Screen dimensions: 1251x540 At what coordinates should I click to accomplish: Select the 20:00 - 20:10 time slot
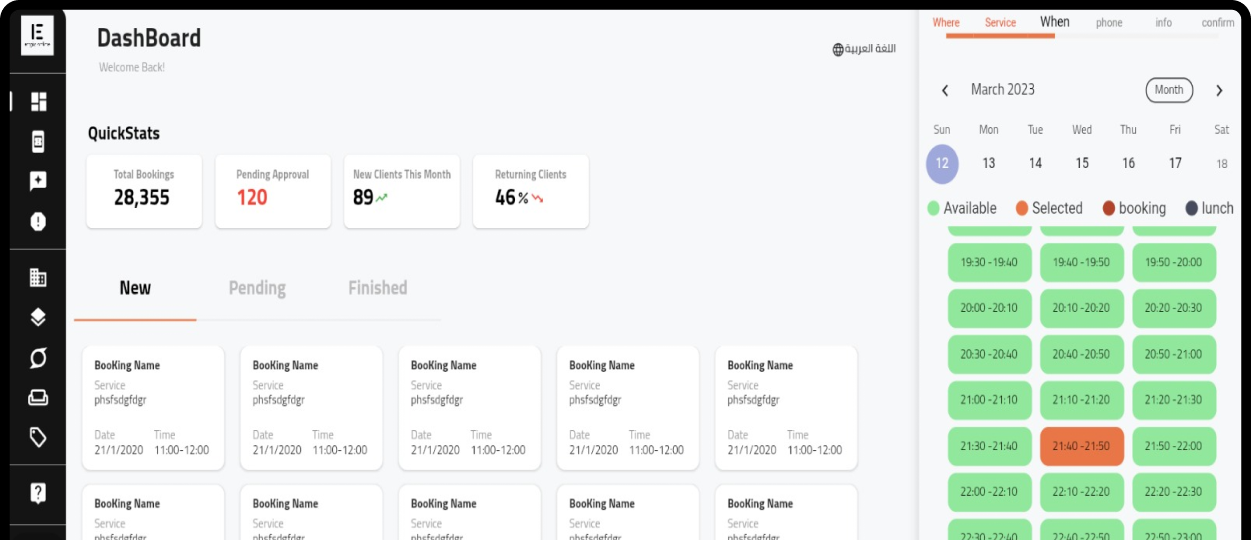tap(988, 308)
